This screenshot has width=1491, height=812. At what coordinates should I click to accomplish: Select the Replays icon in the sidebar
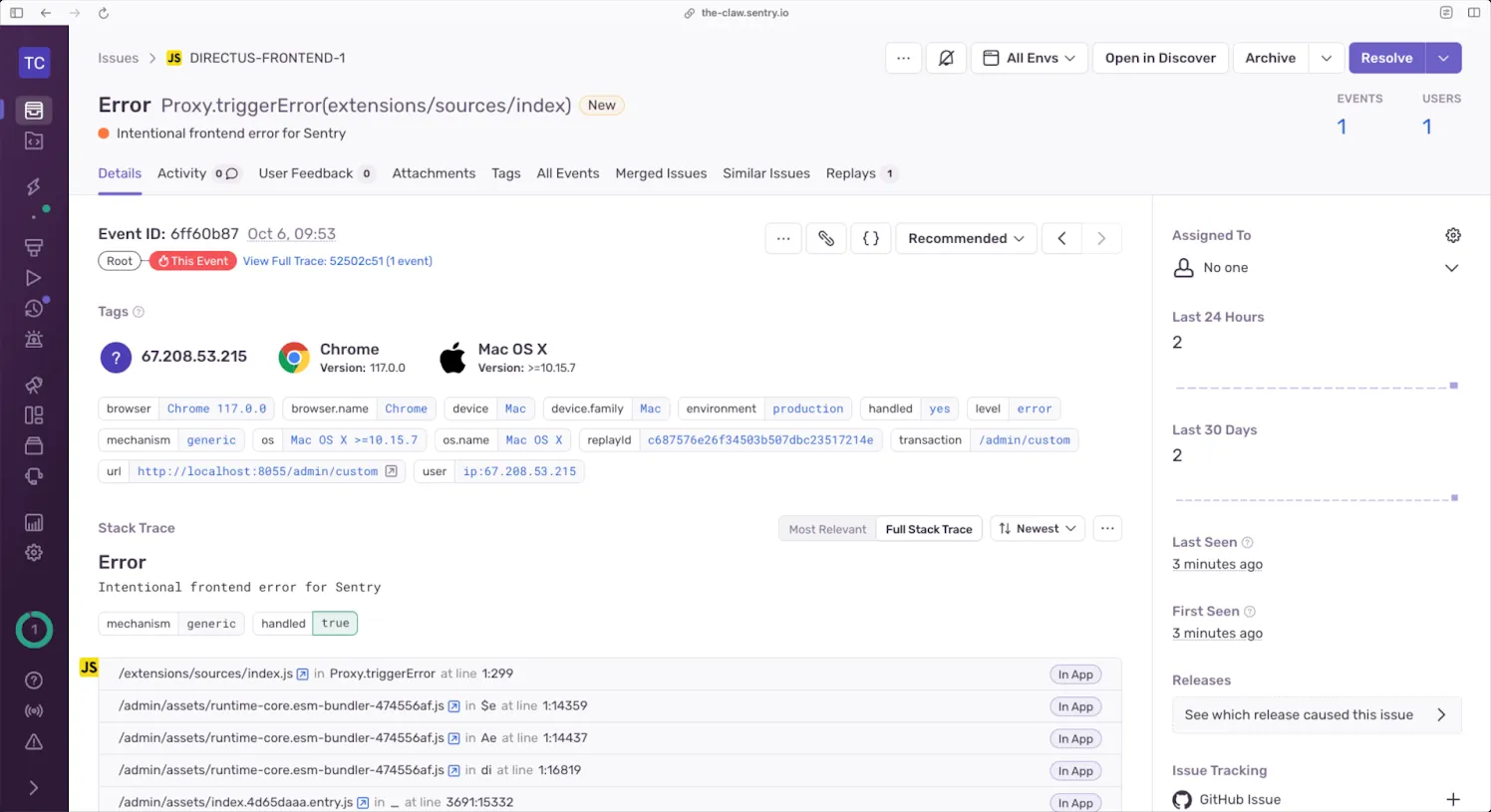coord(34,277)
